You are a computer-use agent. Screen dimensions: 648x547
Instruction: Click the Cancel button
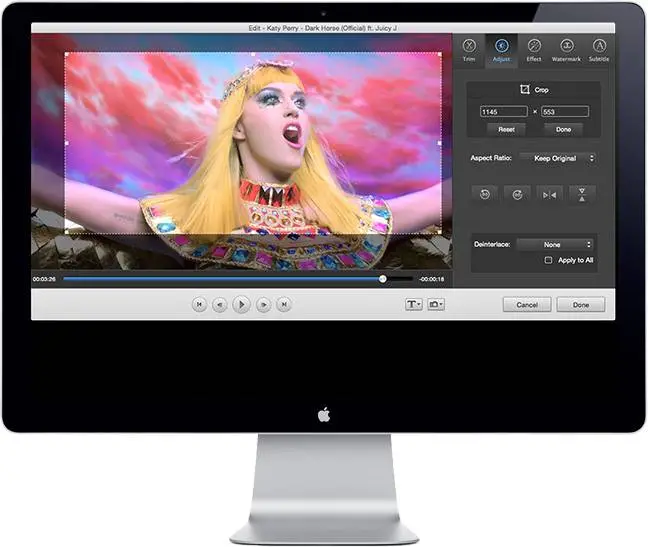527,304
